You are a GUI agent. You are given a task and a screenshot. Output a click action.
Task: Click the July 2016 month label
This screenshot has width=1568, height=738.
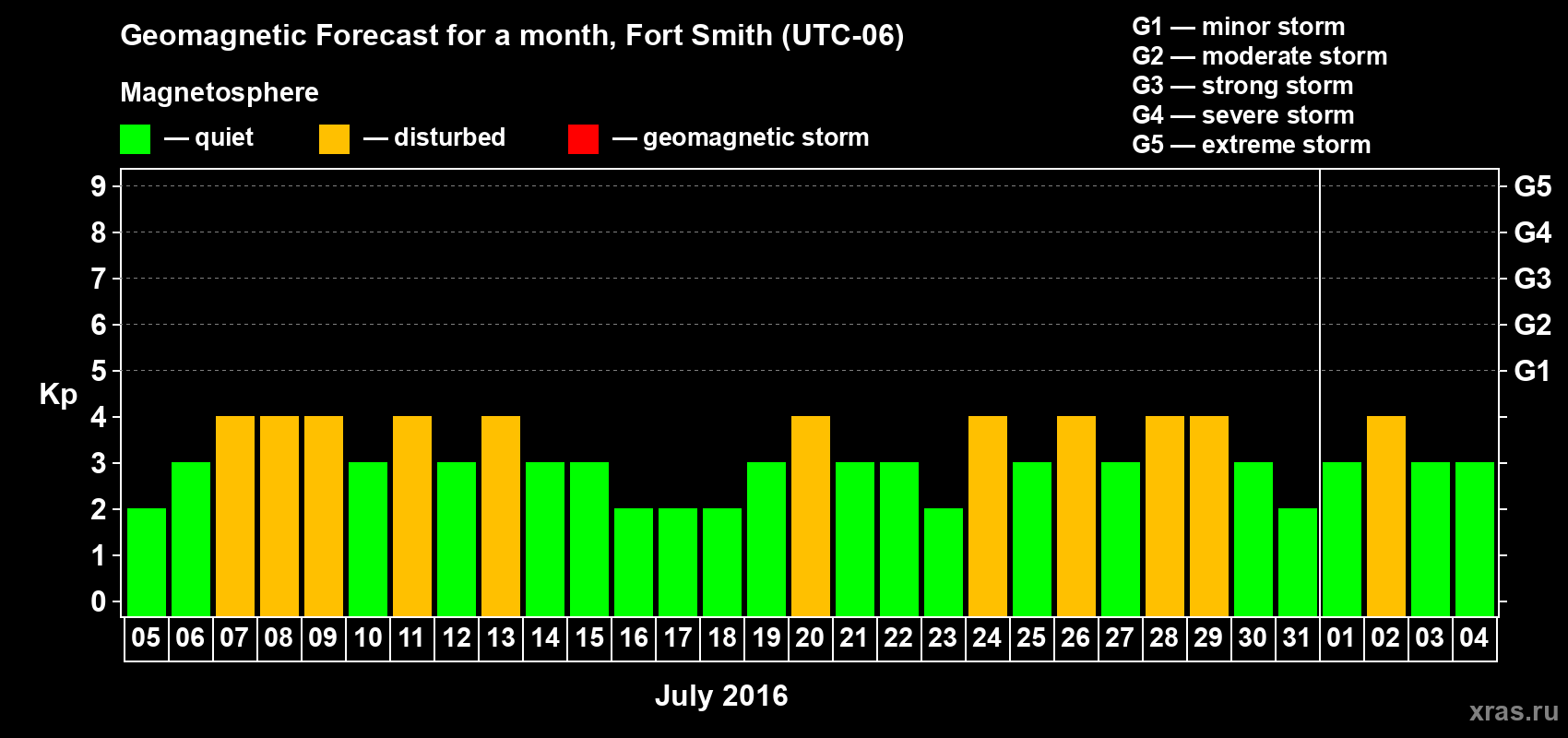coord(721,696)
